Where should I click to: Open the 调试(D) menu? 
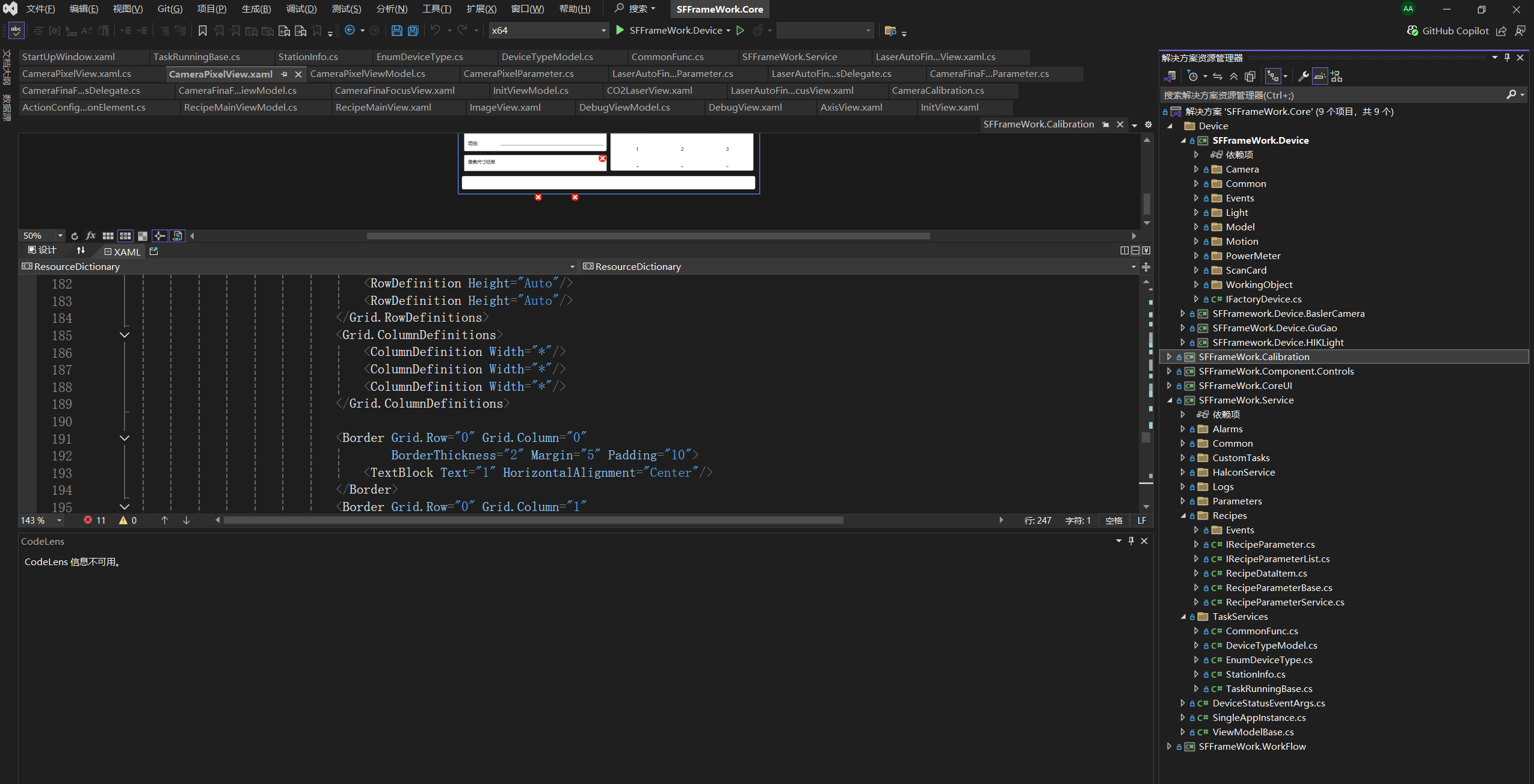(301, 9)
